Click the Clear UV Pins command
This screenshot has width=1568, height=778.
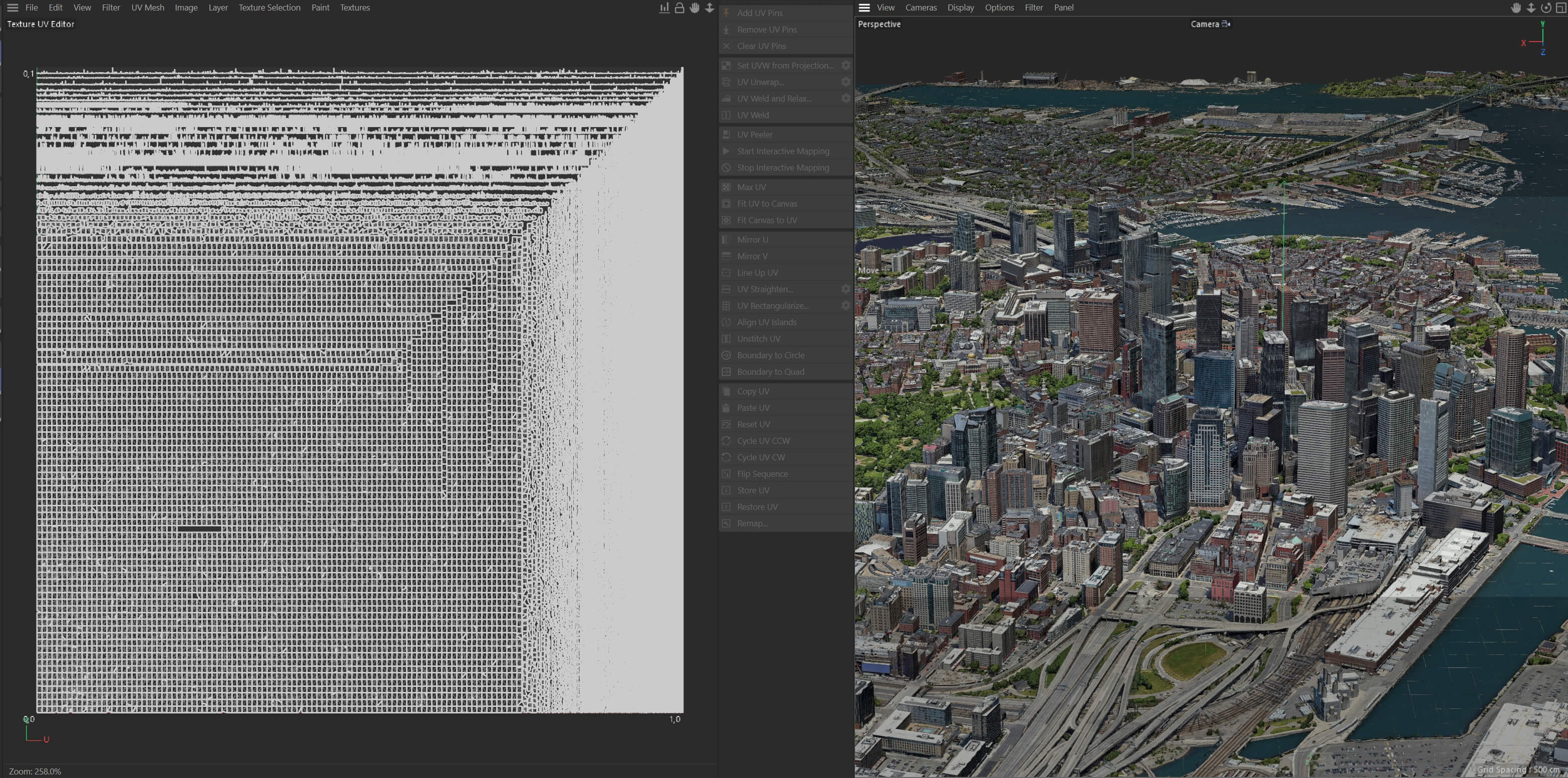tap(786, 46)
